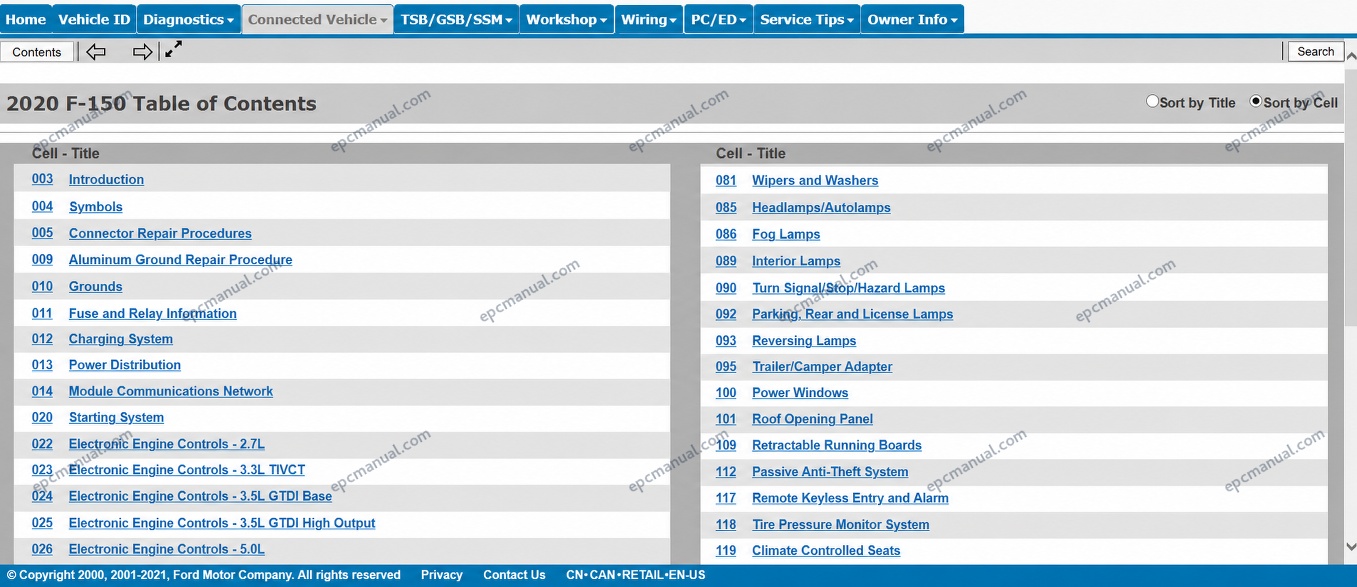This screenshot has width=1357, height=587.
Task: Click the page vertical scrollbar
Action: click(x=1350, y=200)
